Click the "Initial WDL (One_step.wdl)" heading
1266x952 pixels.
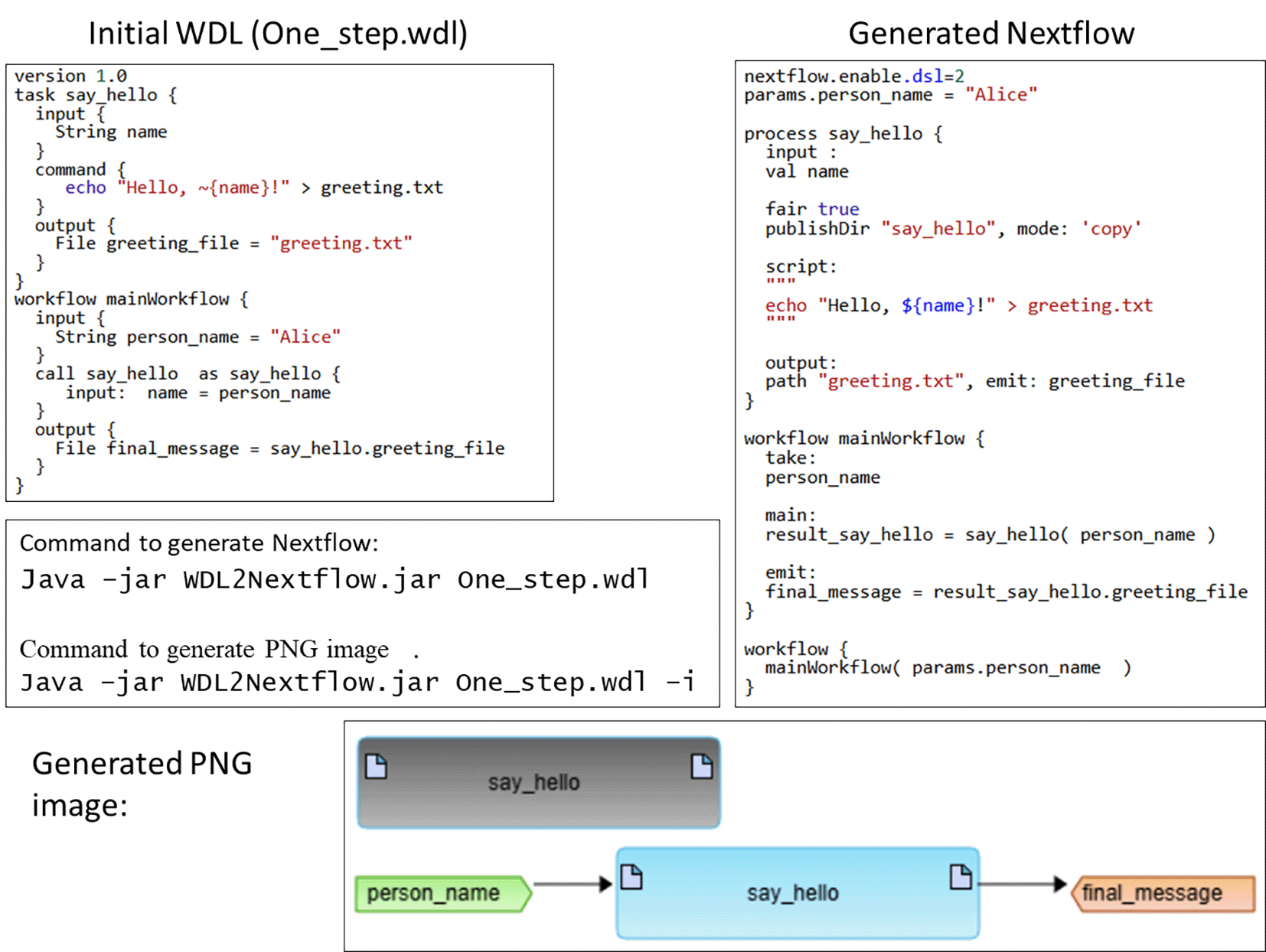278,34
